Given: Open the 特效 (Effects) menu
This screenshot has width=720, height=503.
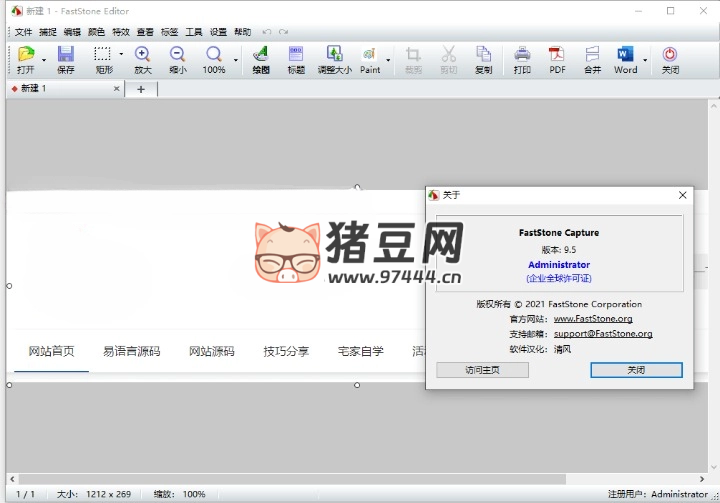Looking at the screenshot, I should tap(121, 32).
